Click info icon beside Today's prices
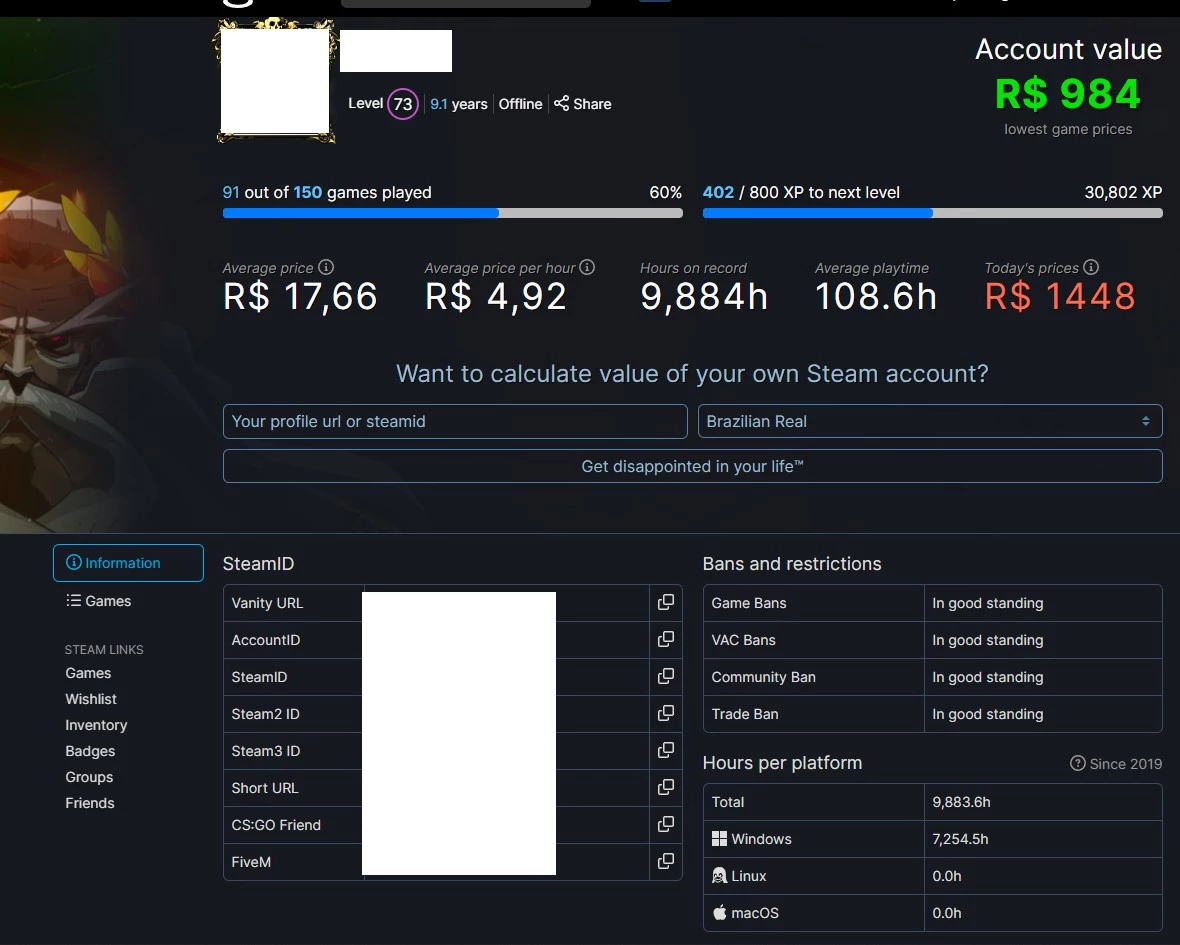 (x=1091, y=267)
